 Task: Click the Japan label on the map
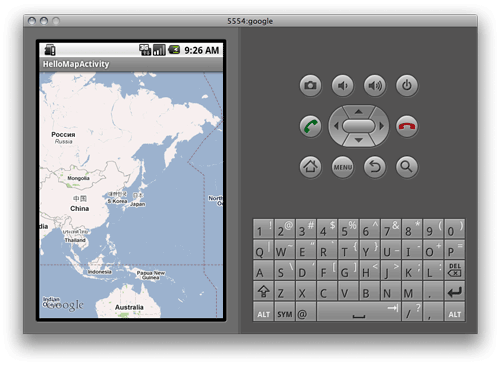tap(137, 204)
